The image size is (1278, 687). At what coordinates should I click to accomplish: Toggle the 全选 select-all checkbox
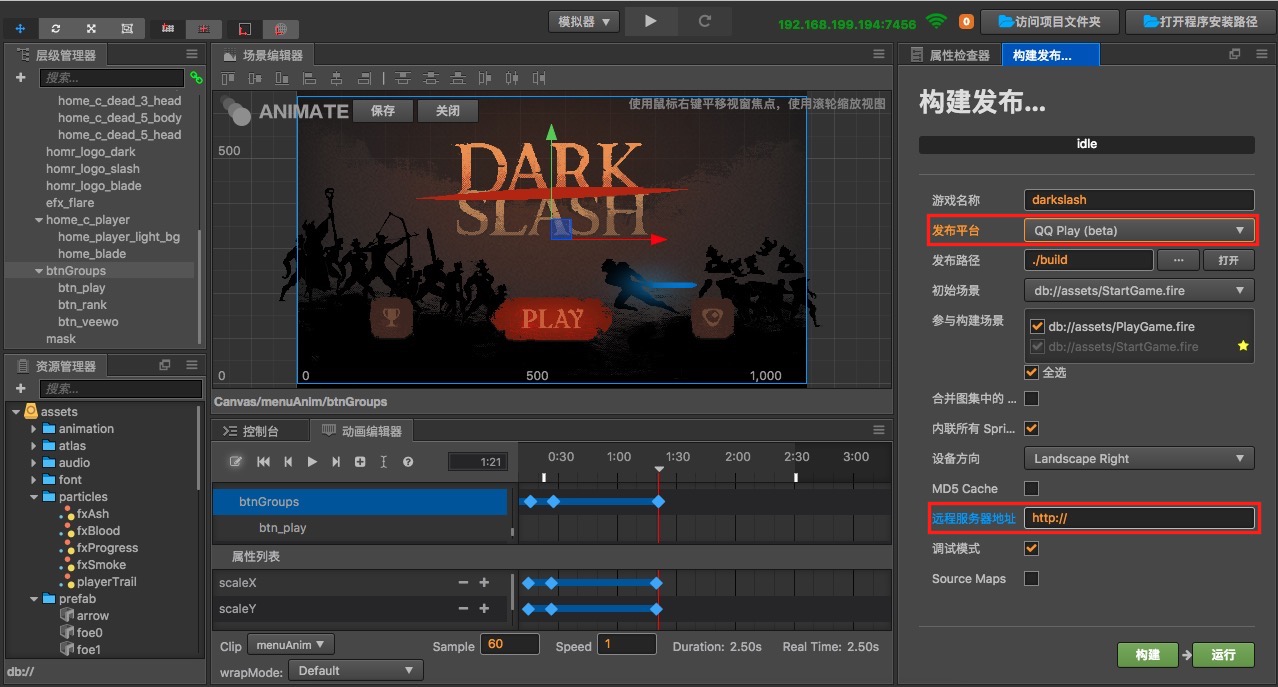point(1031,372)
